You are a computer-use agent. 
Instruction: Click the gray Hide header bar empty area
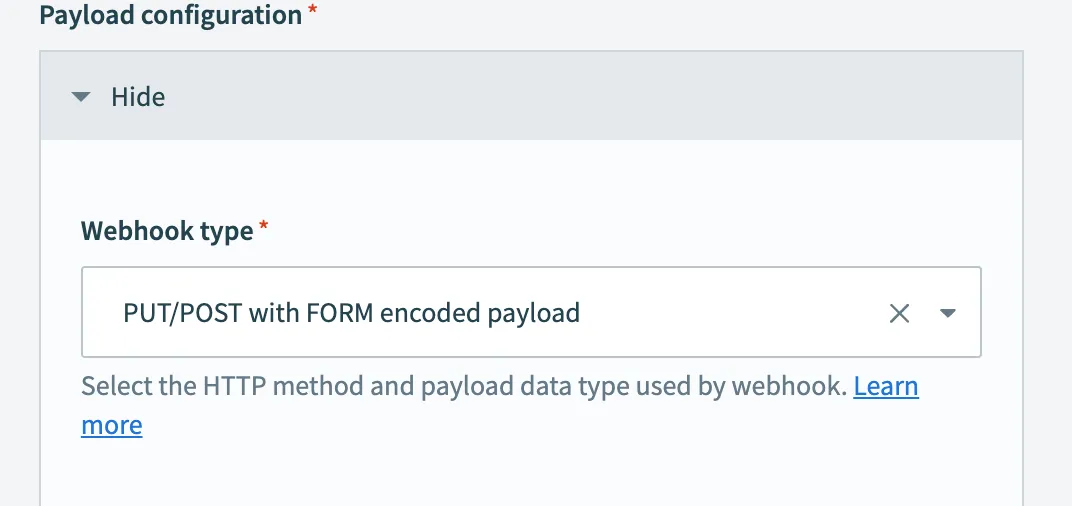click(x=600, y=97)
